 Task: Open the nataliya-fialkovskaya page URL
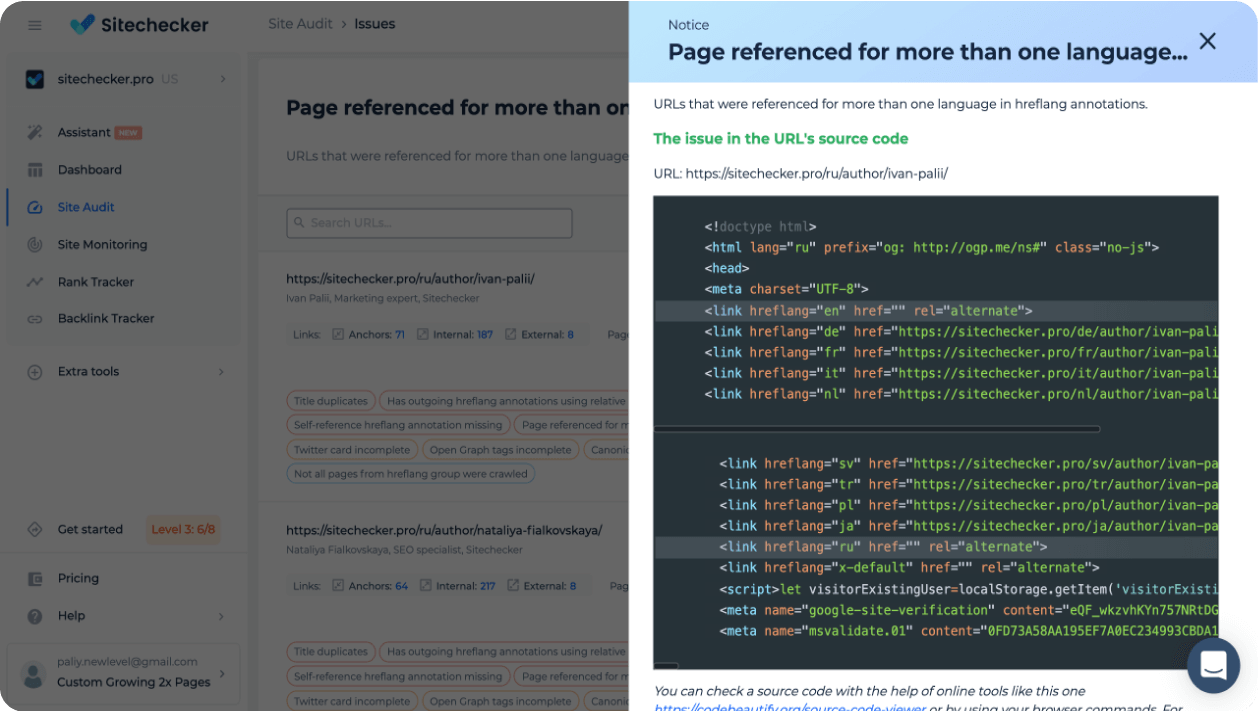(444, 530)
